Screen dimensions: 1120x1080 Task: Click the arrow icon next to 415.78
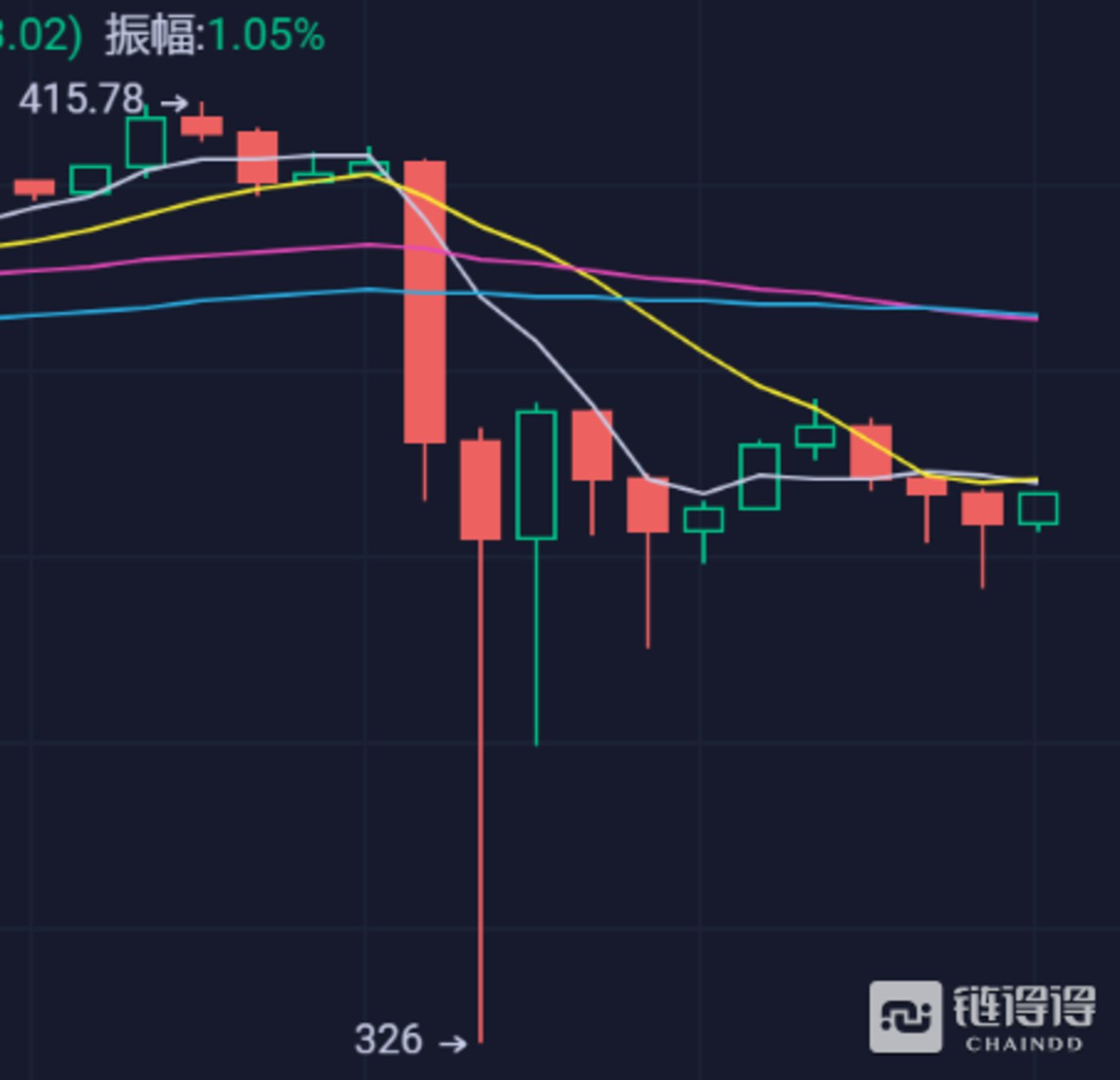(x=174, y=103)
